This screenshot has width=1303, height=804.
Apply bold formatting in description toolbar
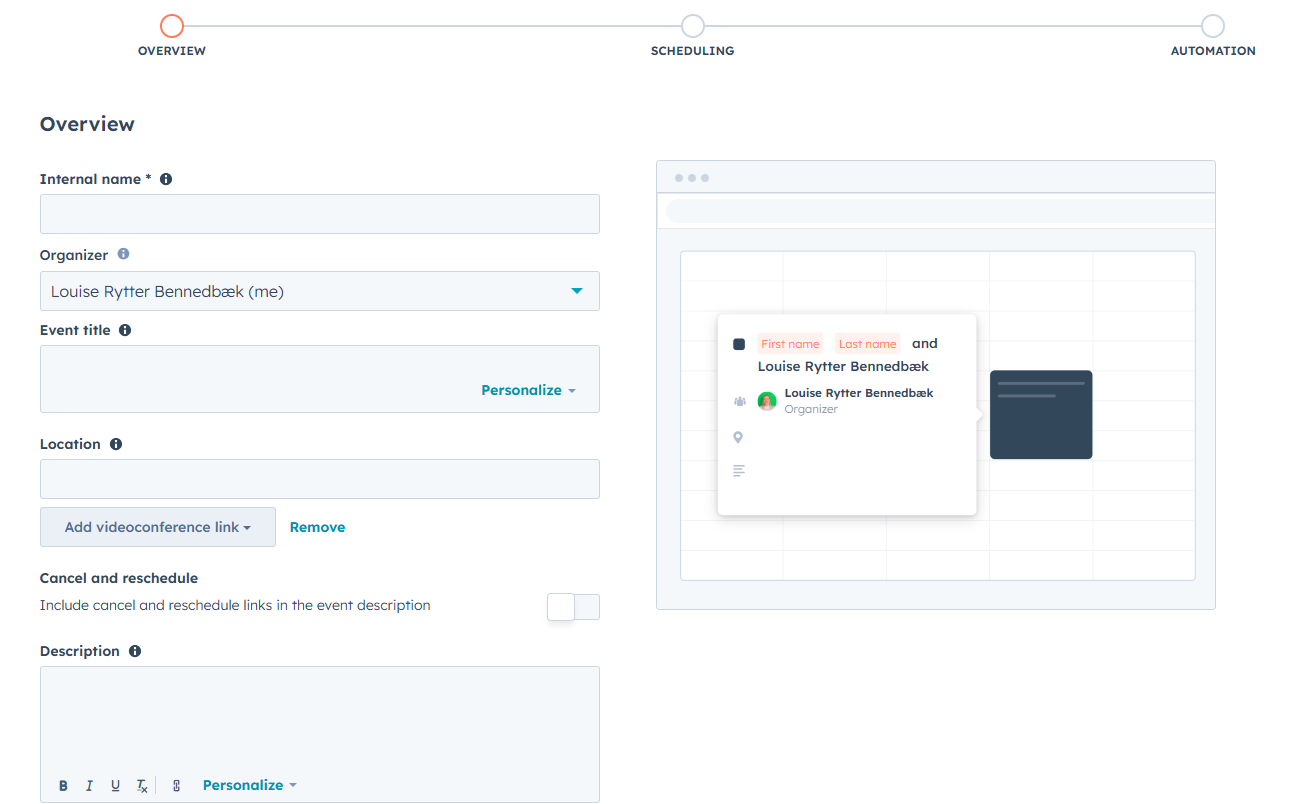pyautogui.click(x=63, y=786)
